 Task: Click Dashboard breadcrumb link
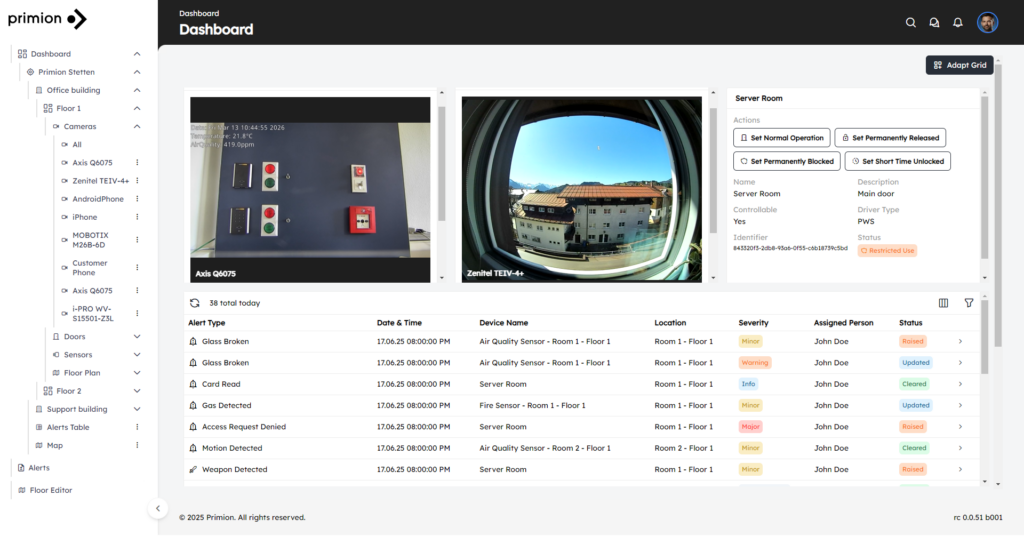coord(199,13)
